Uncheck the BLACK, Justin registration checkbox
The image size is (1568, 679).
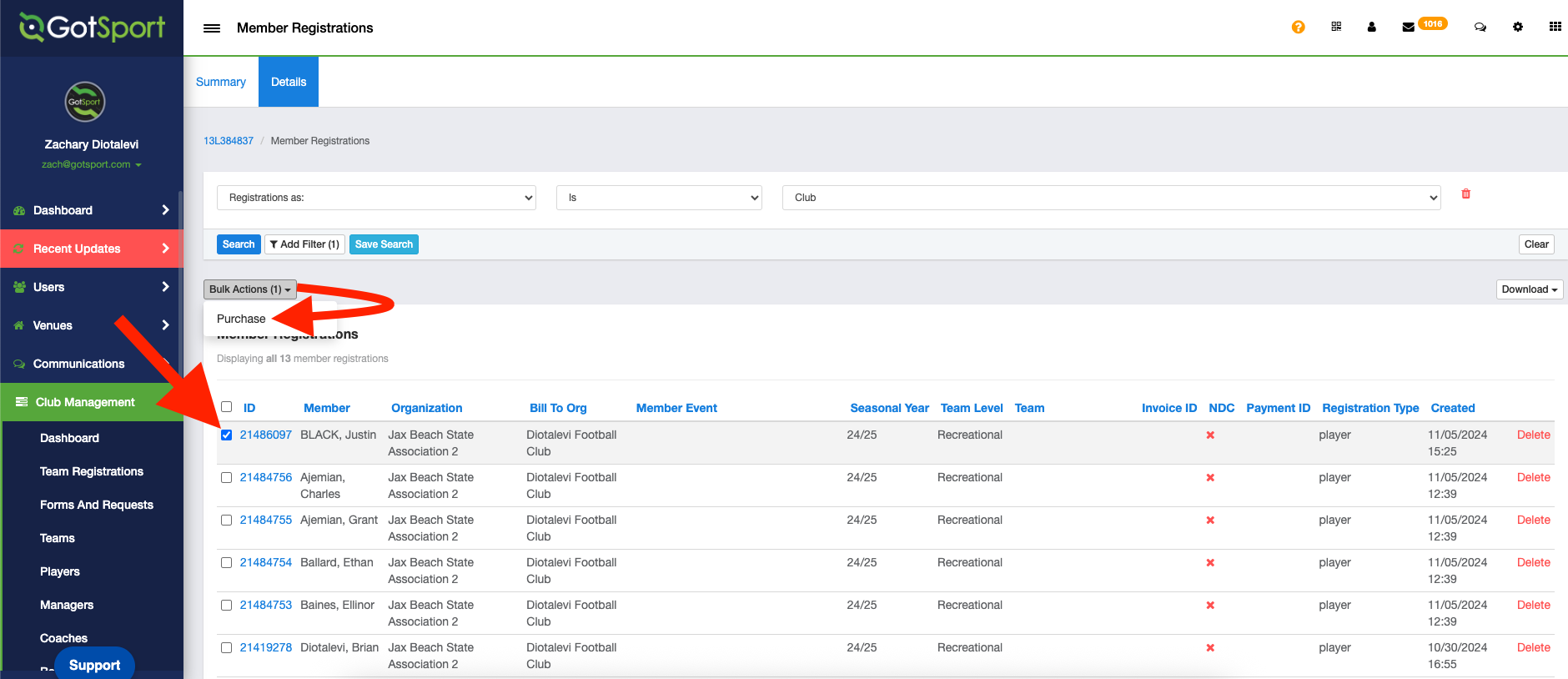tap(226, 435)
